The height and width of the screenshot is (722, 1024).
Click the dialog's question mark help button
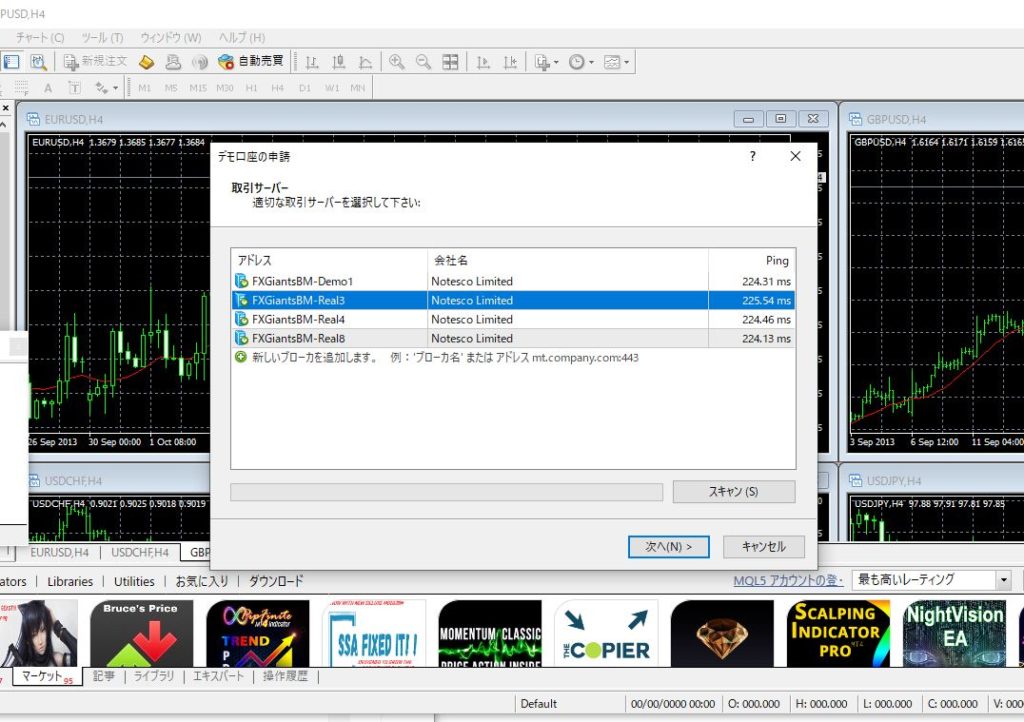tap(753, 156)
